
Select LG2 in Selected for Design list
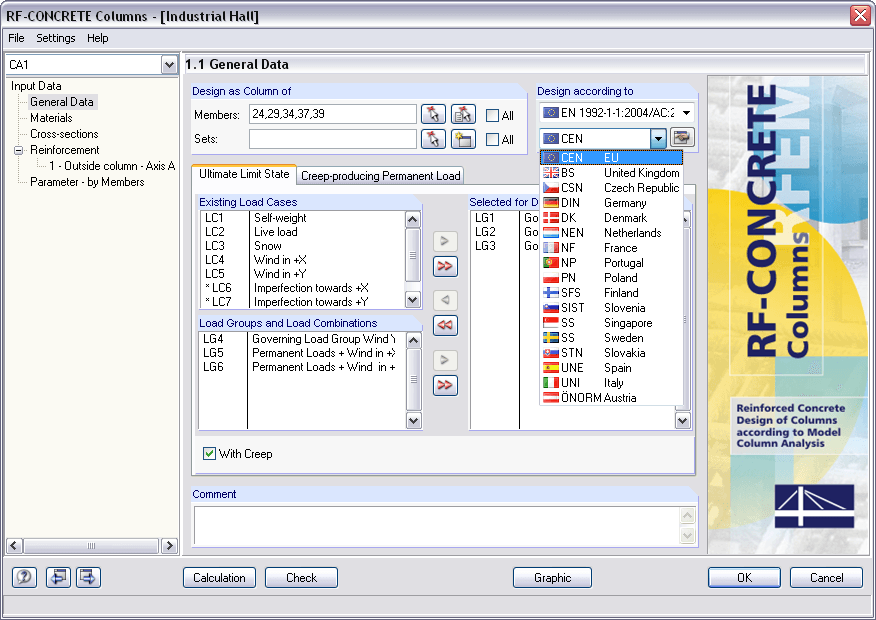point(506,232)
